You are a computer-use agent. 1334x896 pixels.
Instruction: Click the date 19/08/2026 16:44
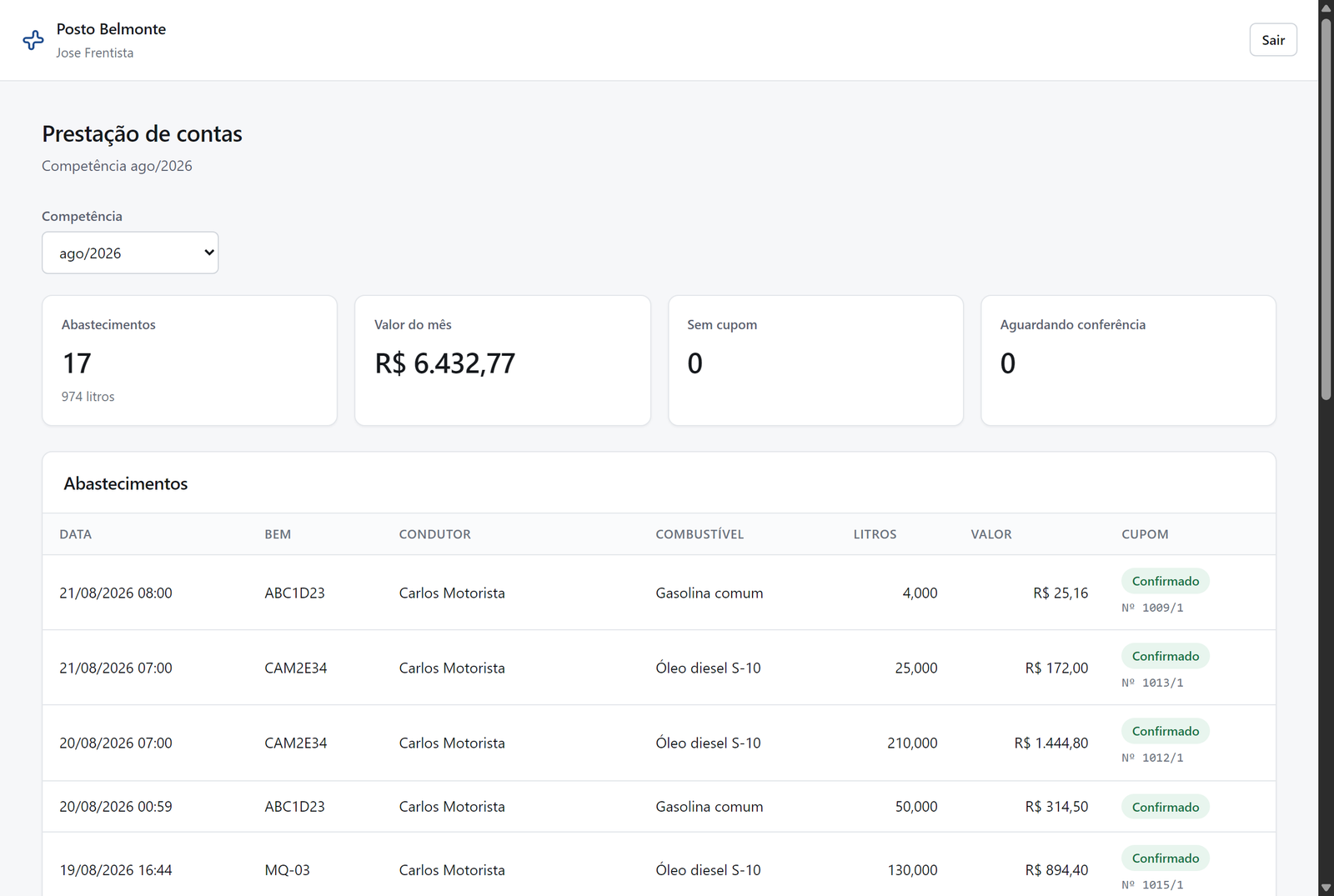tap(116, 870)
